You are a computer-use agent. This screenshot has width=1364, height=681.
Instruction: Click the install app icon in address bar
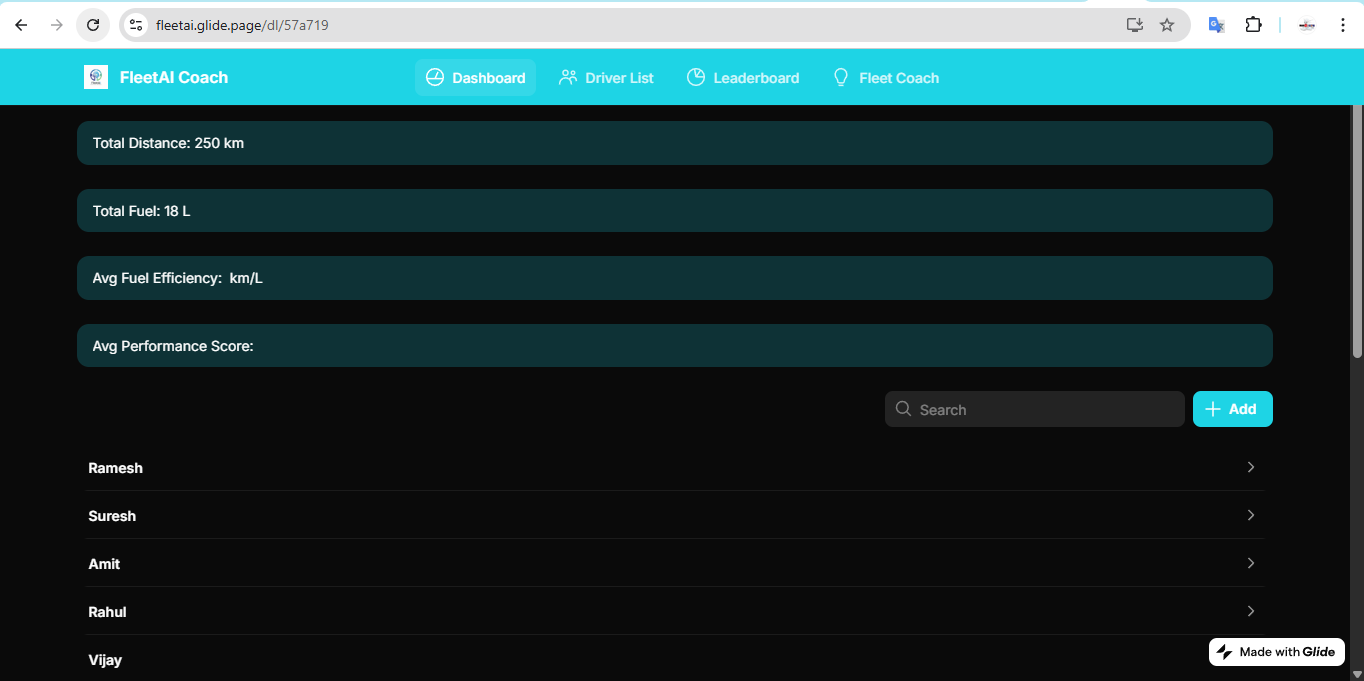click(1134, 25)
